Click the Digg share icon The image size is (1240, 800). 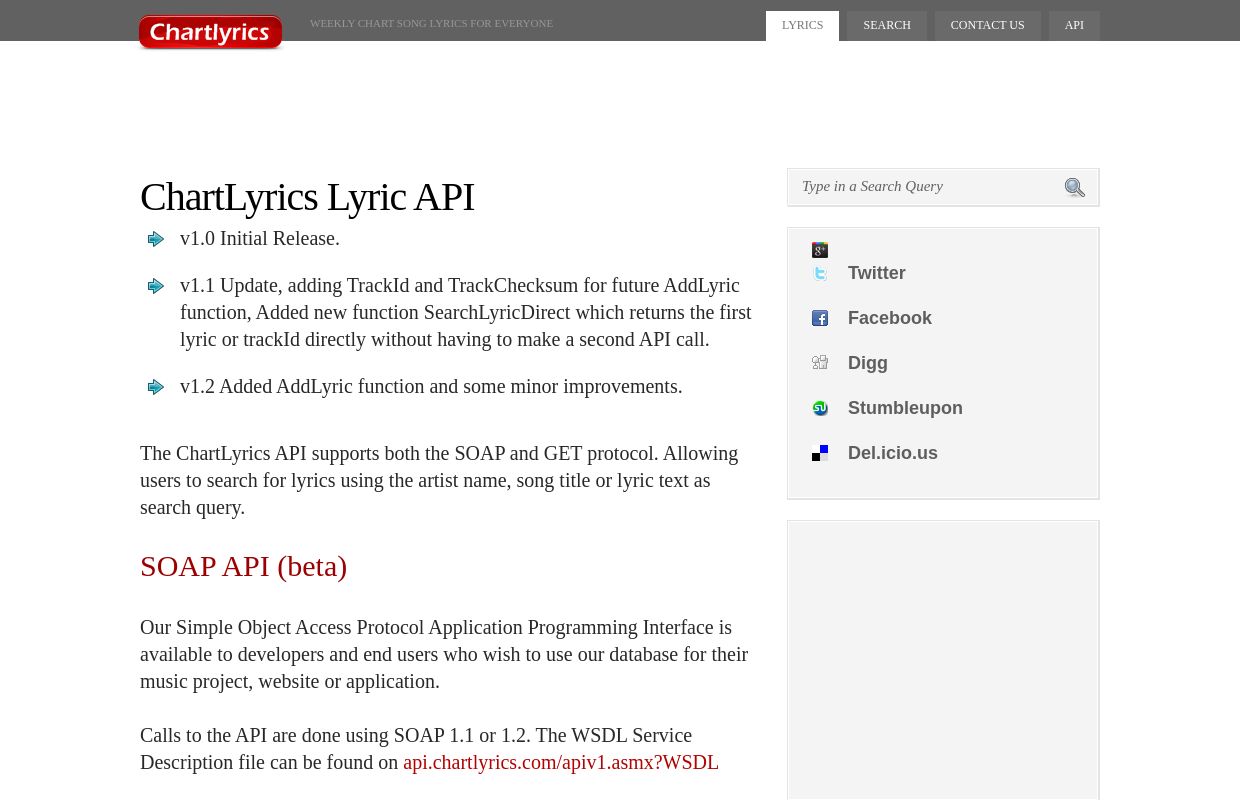pyautogui.click(x=820, y=363)
